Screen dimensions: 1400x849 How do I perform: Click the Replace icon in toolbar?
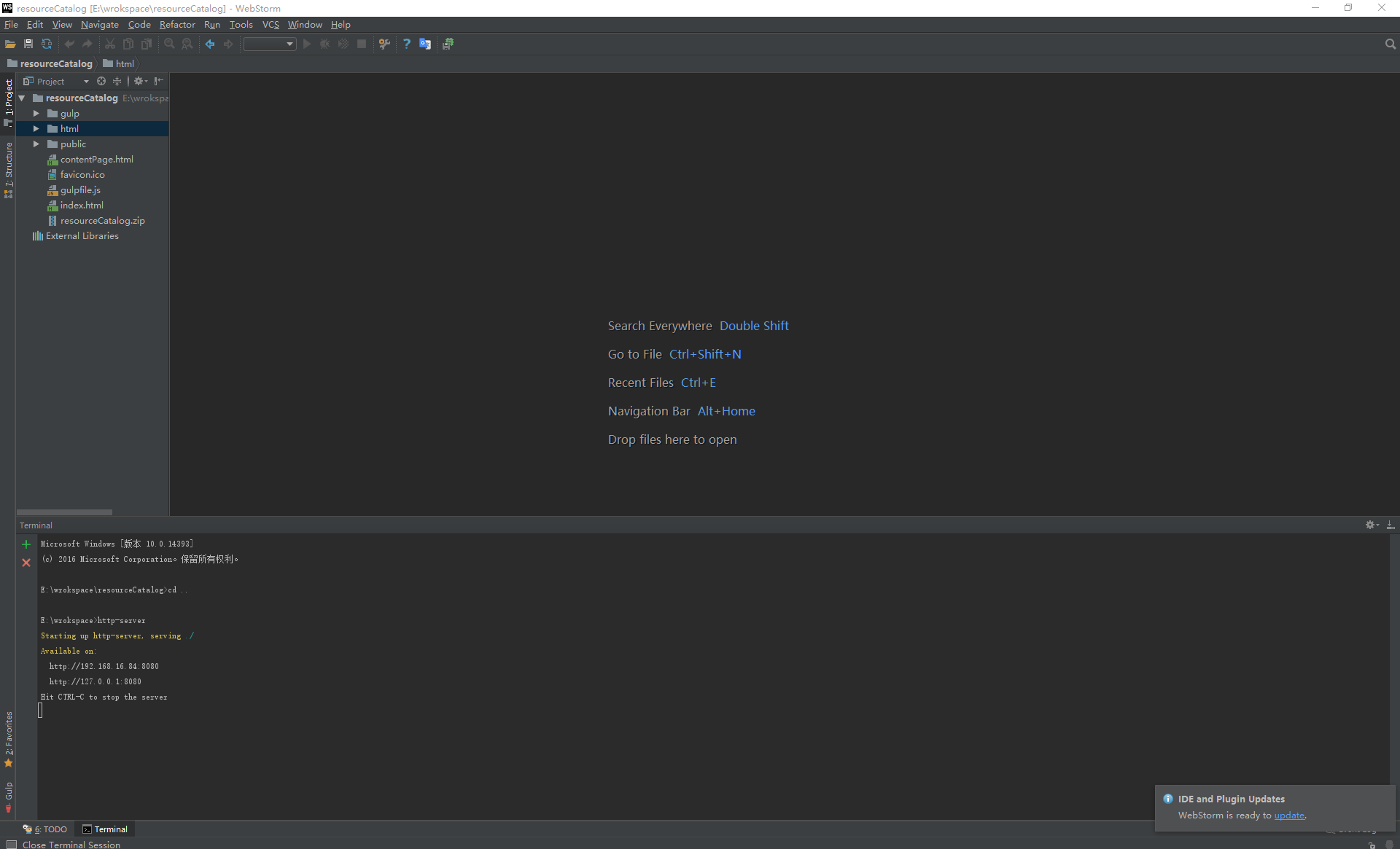[x=187, y=44]
